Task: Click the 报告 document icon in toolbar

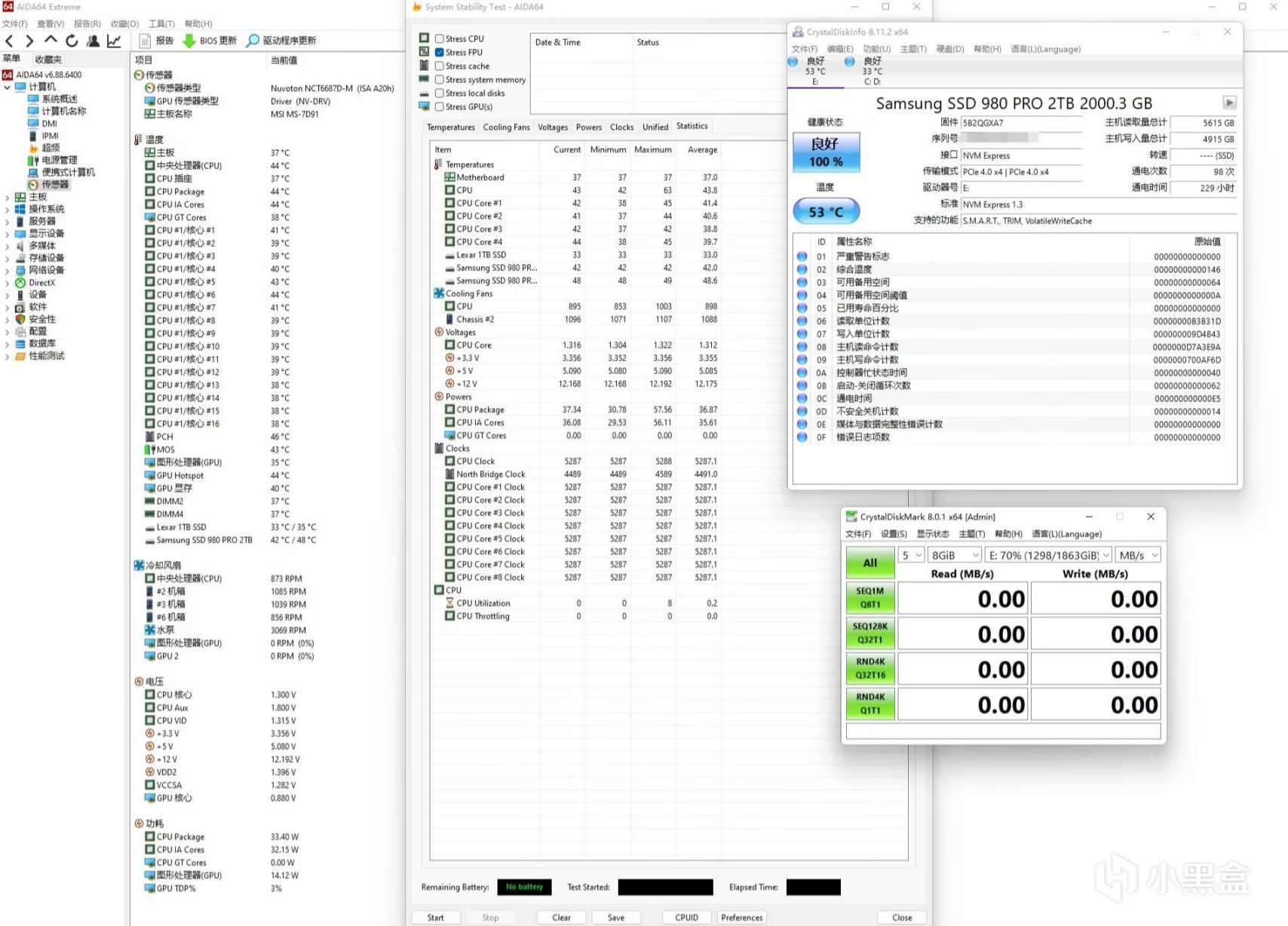Action: click(x=146, y=41)
